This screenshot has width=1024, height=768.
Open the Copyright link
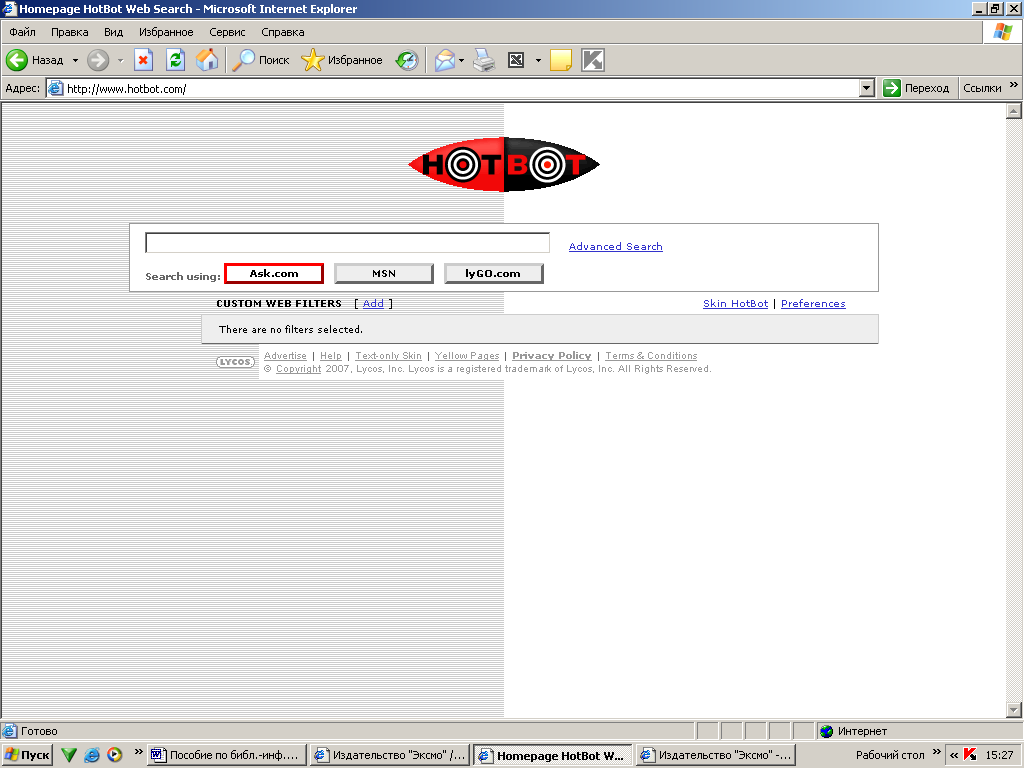click(x=298, y=369)
